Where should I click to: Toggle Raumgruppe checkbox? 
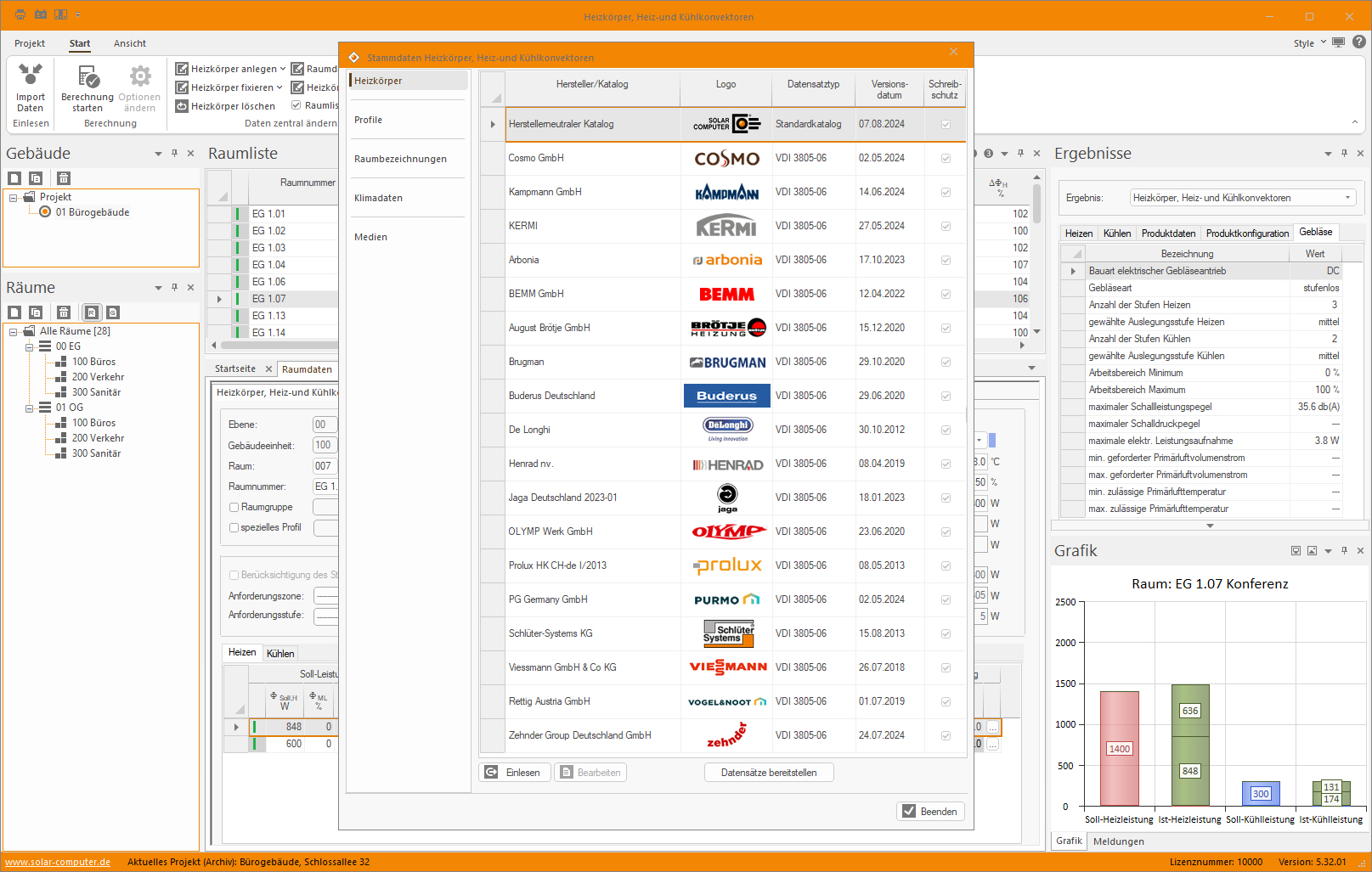234,508
